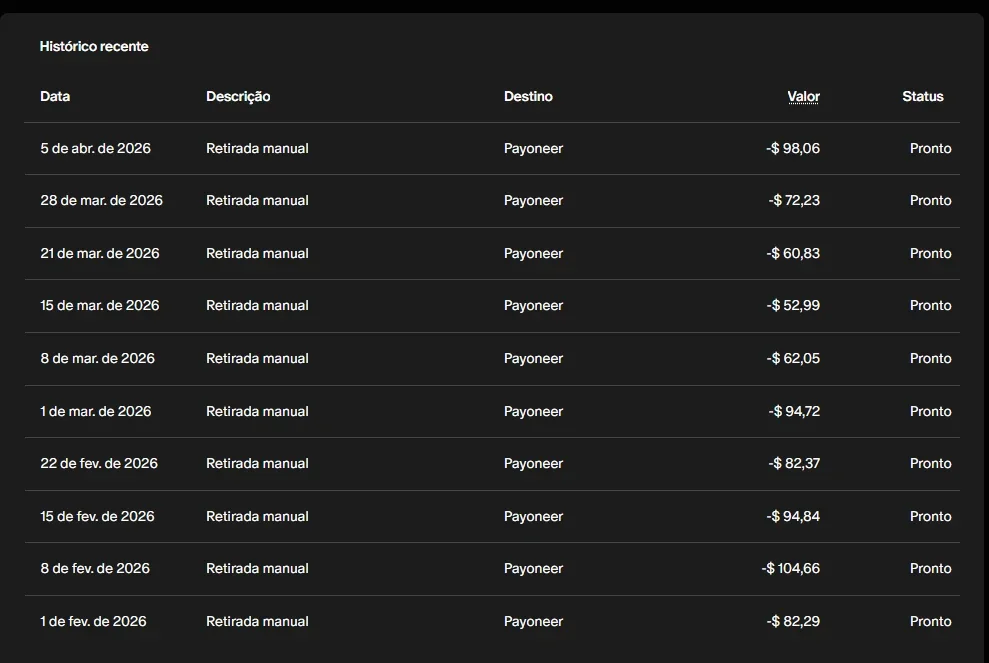This screenshot has width=989, height=663.
Task: Click Pronto status for -$ 82,29 row
Action: pos(930,621)
